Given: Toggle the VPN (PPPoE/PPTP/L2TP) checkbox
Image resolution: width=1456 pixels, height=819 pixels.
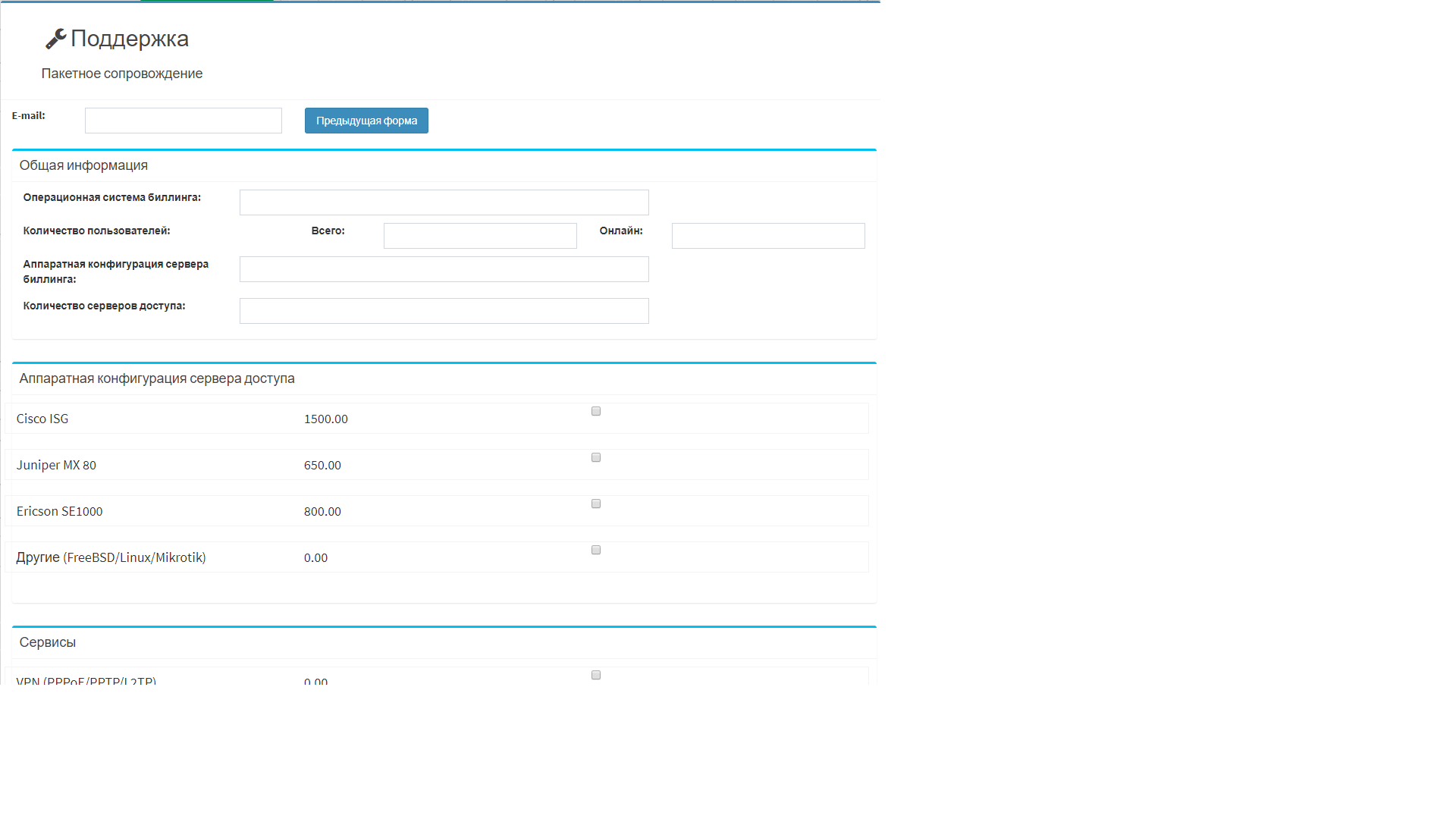Looking at the screenshot, I should 596,675.
